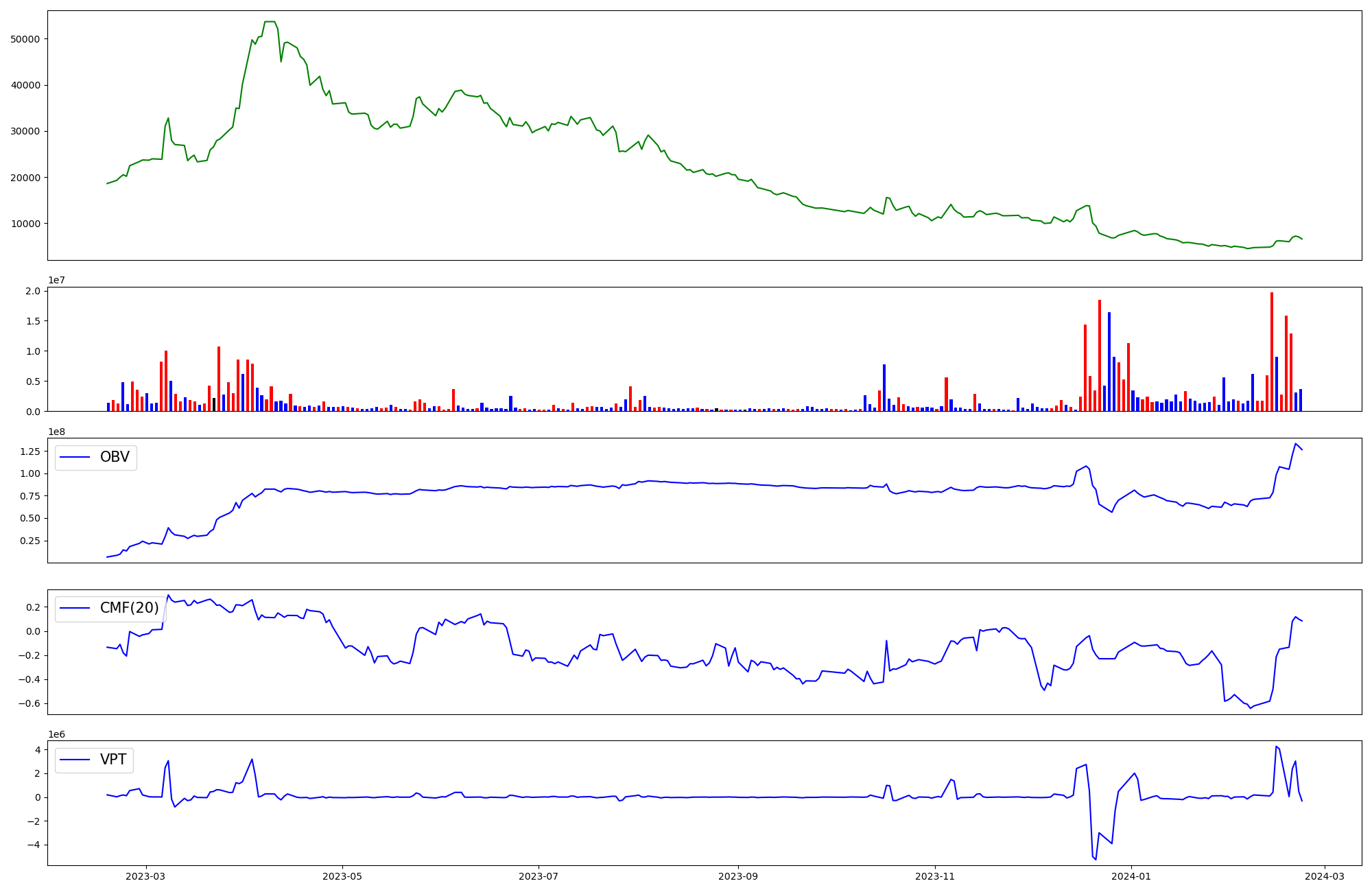The width and height of the screenshot is (1372, 892).
Task: Click the 2024-03 x-axis label
Action: [x=1324, y=876]
